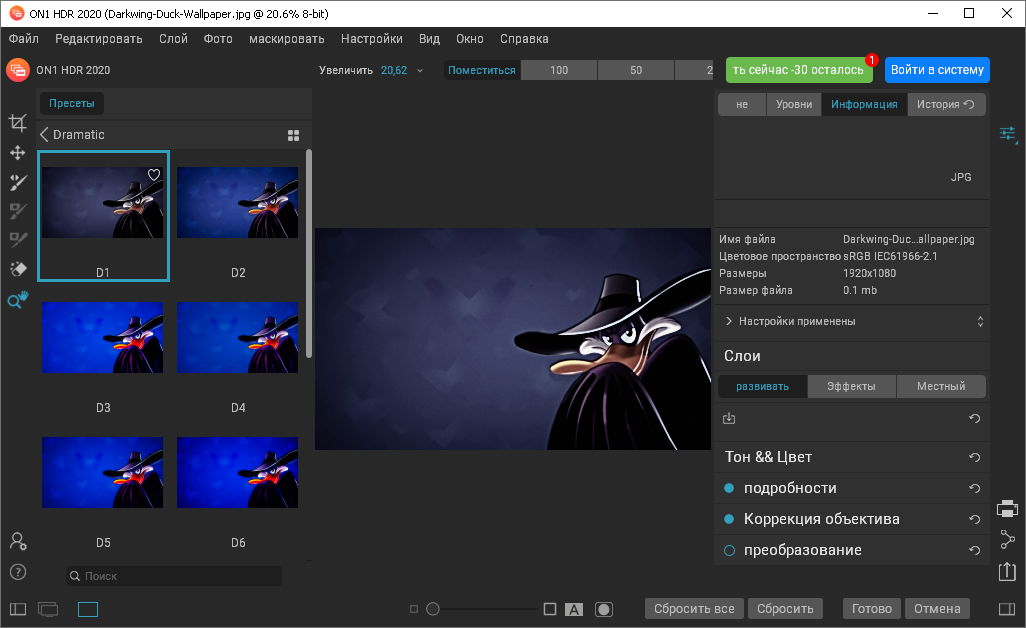
Task: Apply the D2 preset thumbnail
Action: click(238, 203)
